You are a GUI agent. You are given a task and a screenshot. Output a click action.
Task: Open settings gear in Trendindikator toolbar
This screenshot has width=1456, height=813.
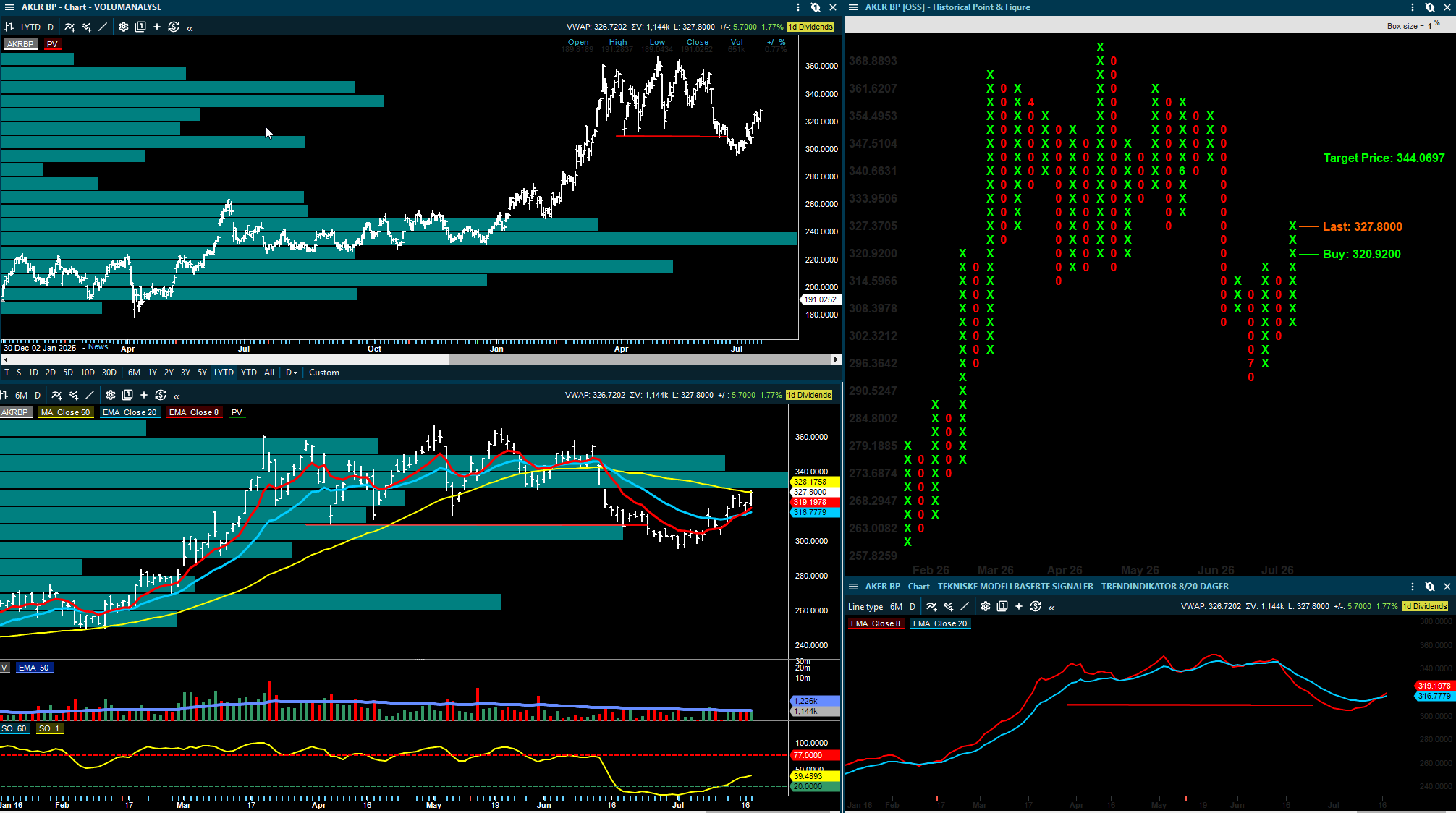coord(986,606)
